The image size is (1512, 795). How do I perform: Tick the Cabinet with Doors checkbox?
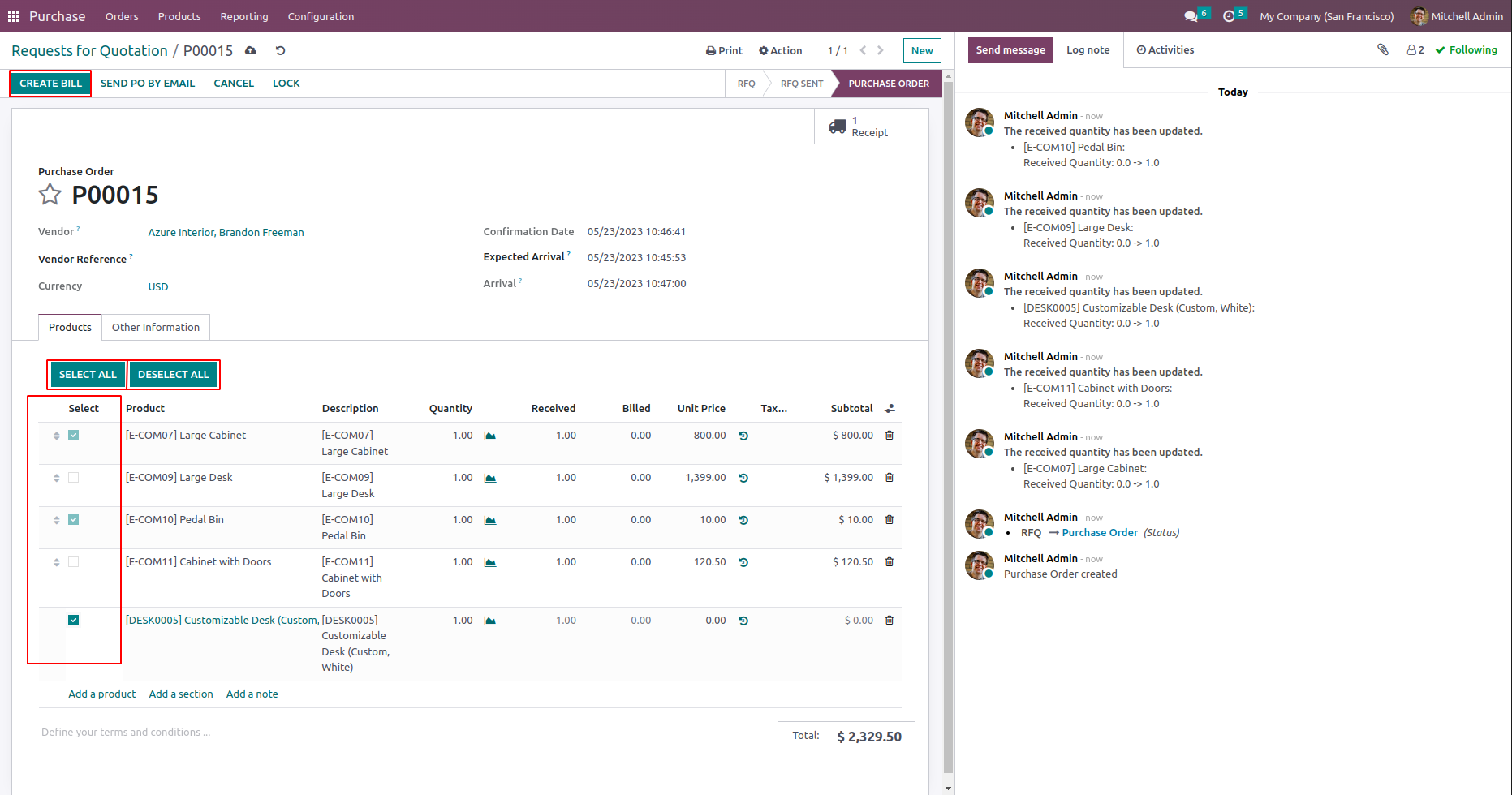point(74,562)
